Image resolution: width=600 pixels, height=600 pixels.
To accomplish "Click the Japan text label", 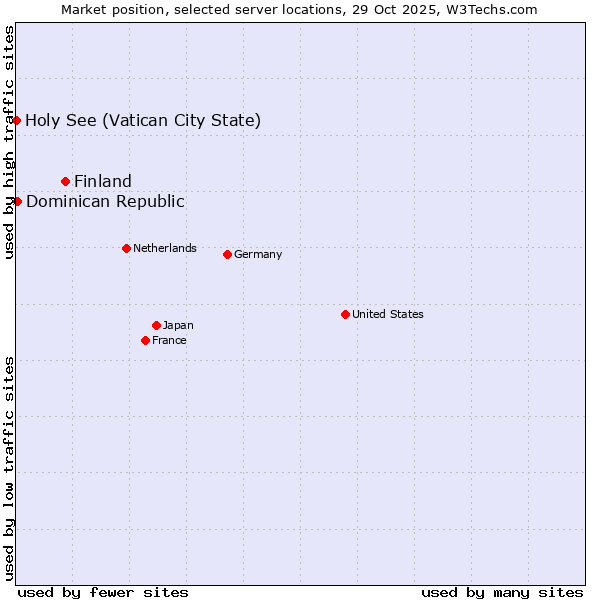I will pos(178,325).
